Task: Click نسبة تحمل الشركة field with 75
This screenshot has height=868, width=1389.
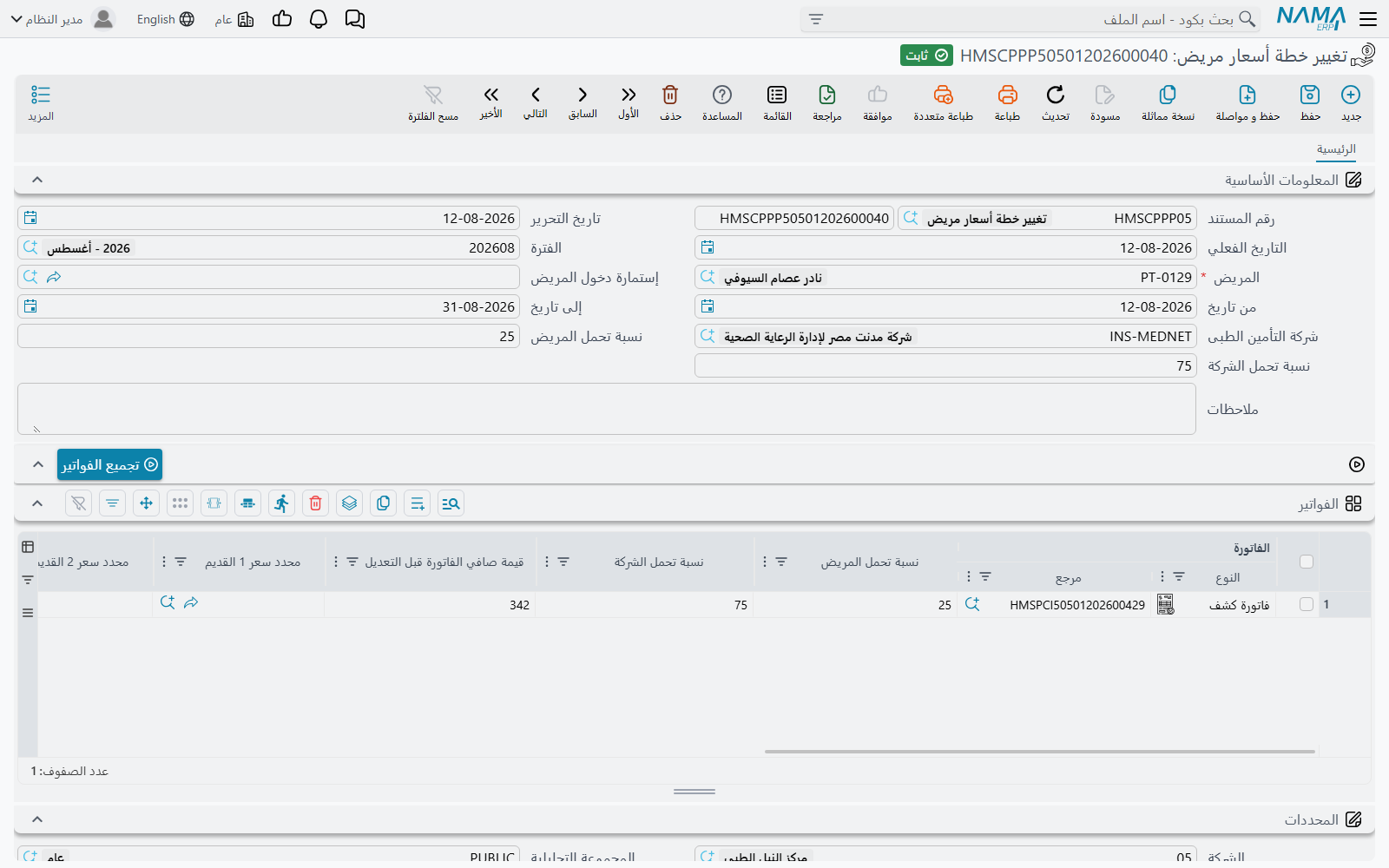Action: click(x=945, y=365)
